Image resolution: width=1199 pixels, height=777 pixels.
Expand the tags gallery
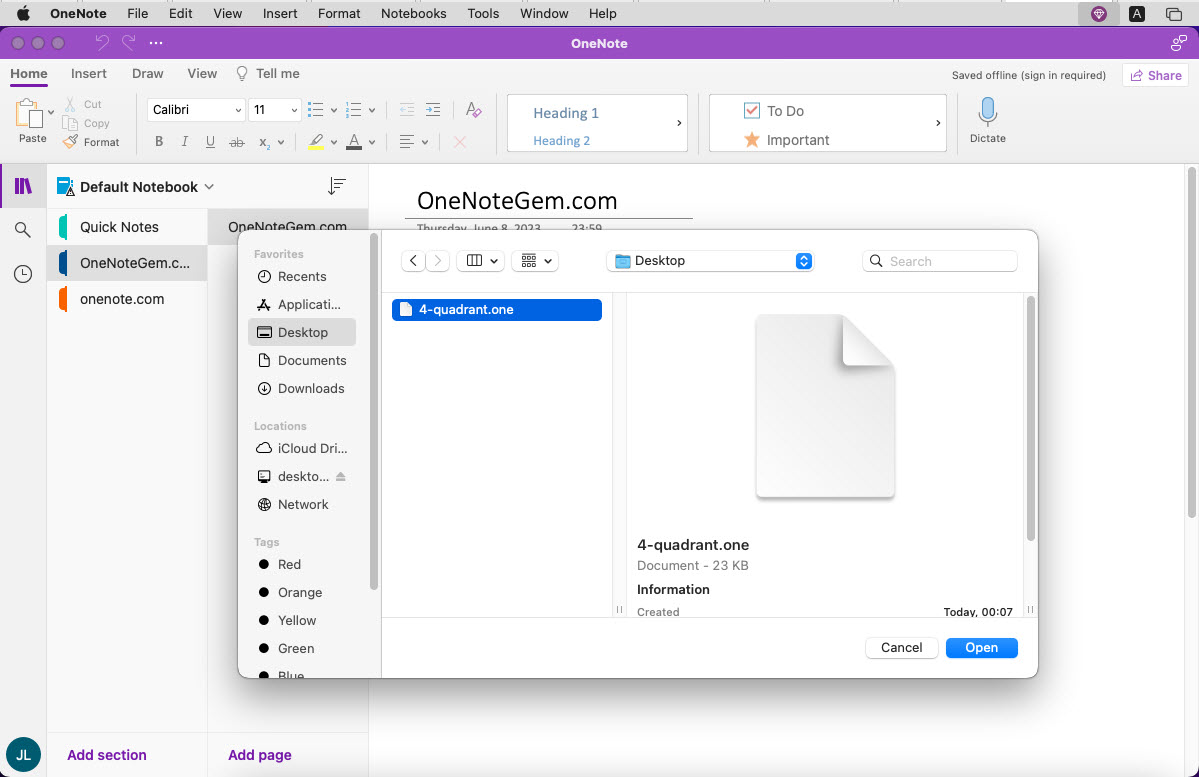(x=938, y=122)
